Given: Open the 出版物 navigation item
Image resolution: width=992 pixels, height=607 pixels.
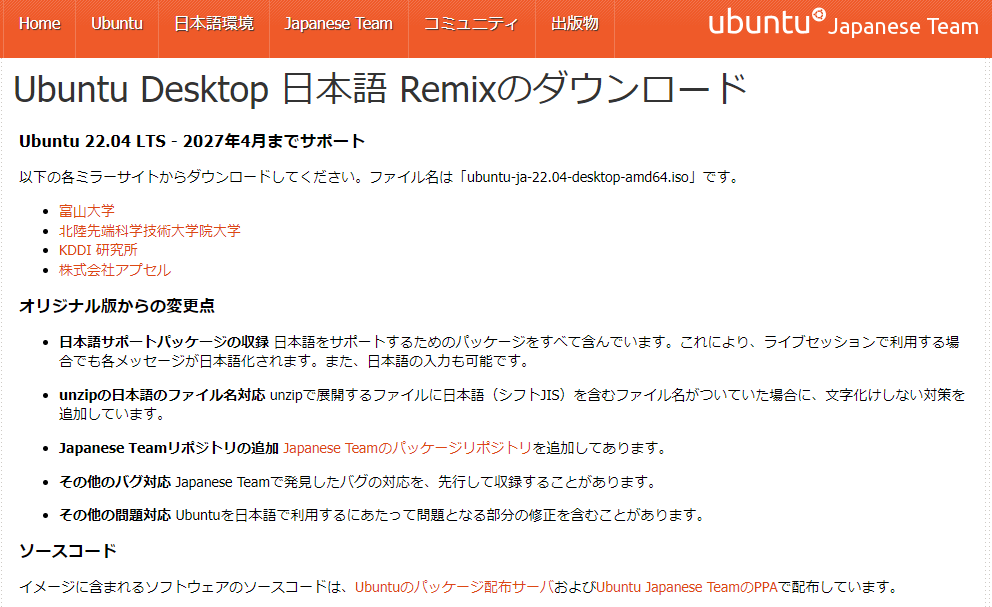Looking at the screenshot, I should pos(574,23).
